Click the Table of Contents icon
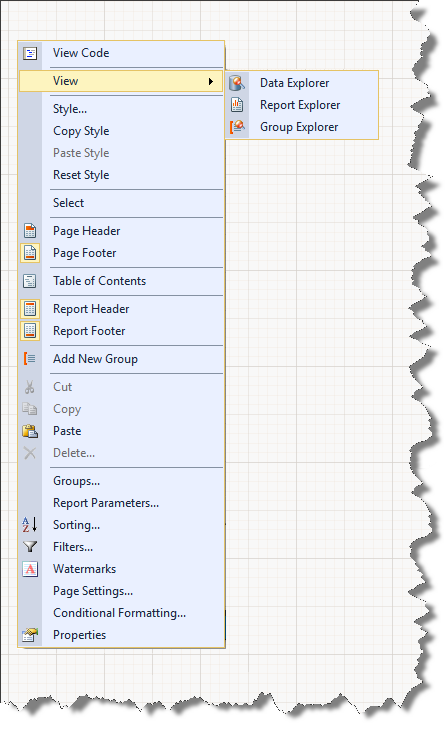The image size is (445, 740). (x=30, y=281)
